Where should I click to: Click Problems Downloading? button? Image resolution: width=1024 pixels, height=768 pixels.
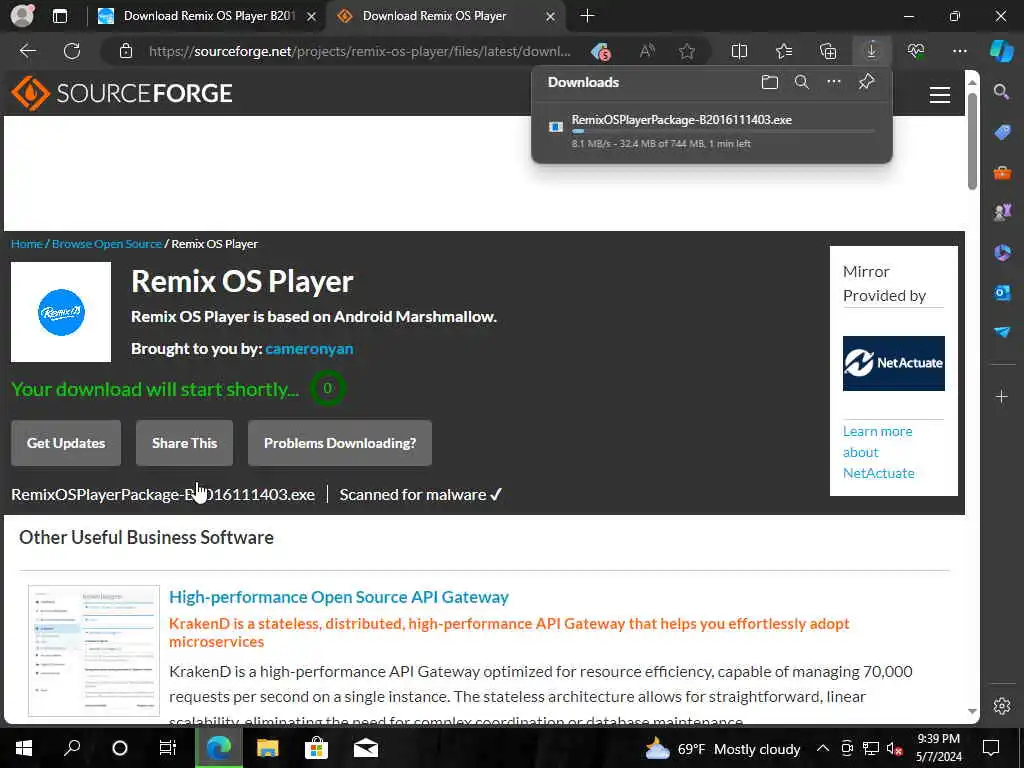340,443
